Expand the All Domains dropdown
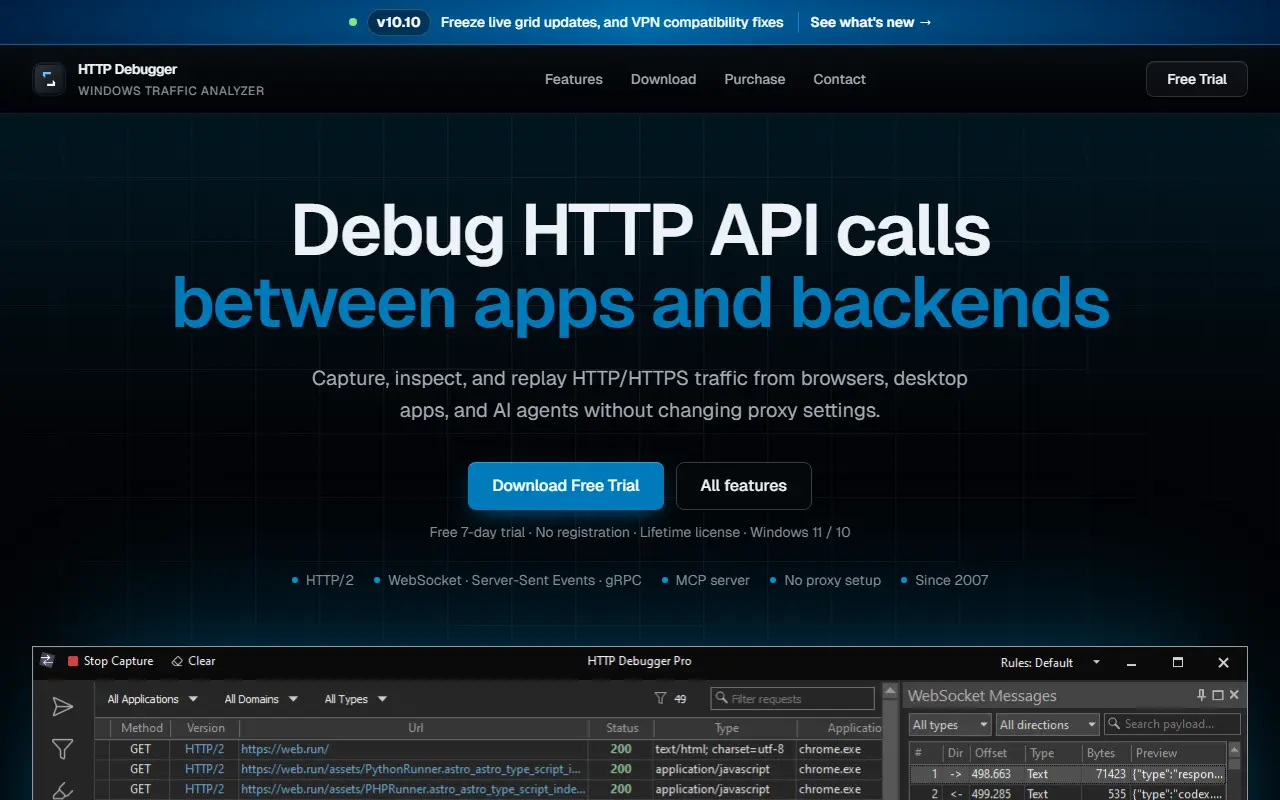The height and width of the screenshot is (800, 1280). point(261,699)
